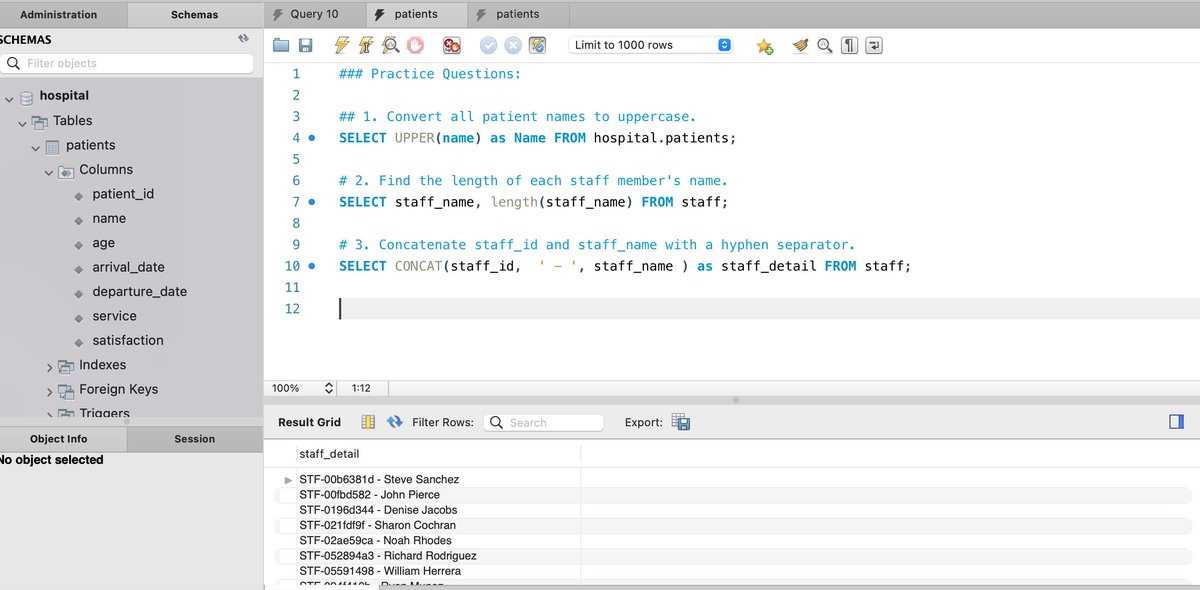Save the script with the floppy disk icon
The image size is (1200, 590).
click(x=305, y=45)
